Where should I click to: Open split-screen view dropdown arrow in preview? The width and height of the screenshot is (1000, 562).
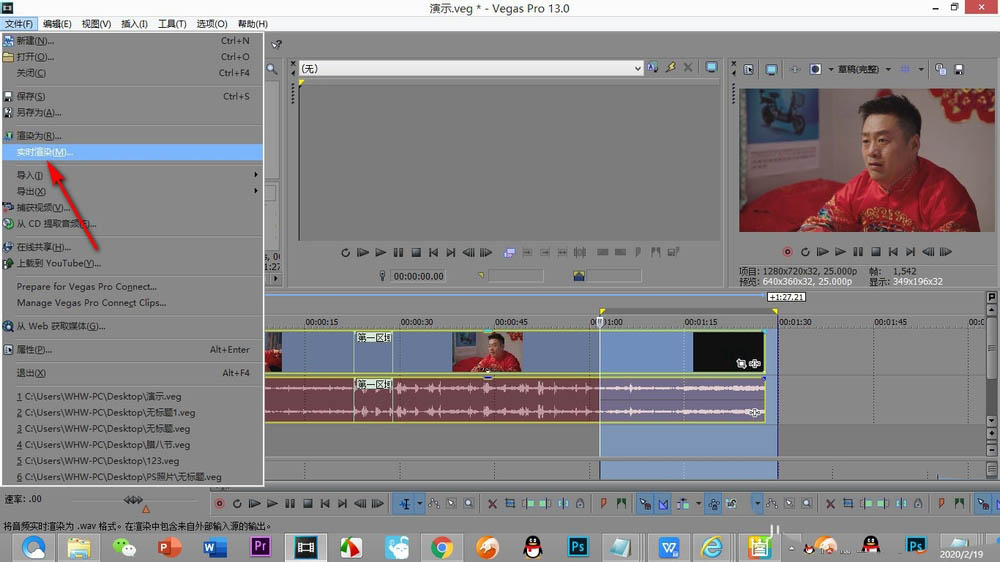click(x=830, y=69)
